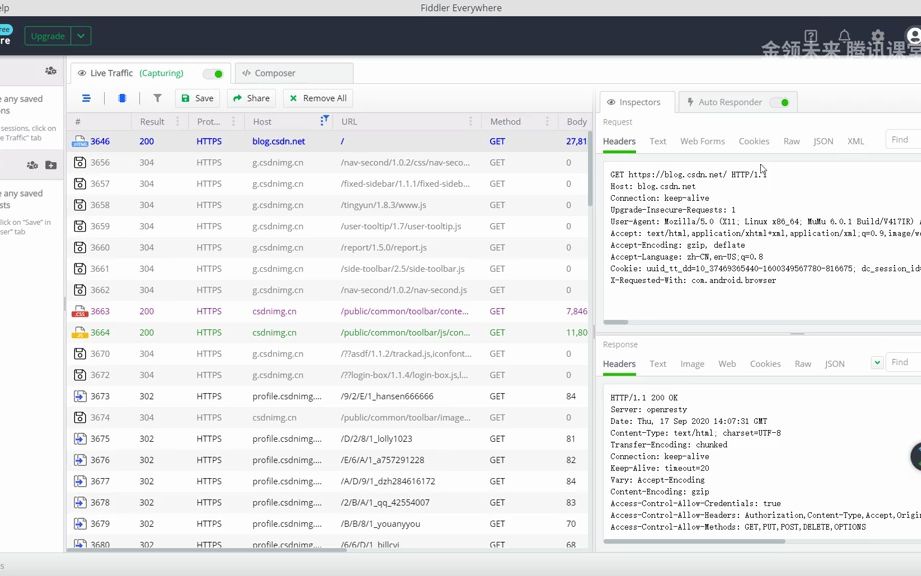Image resolution: width=921 pixels, height=576 pixels.
Task: Click the request Find input field
Action: (x=903, y=140)
